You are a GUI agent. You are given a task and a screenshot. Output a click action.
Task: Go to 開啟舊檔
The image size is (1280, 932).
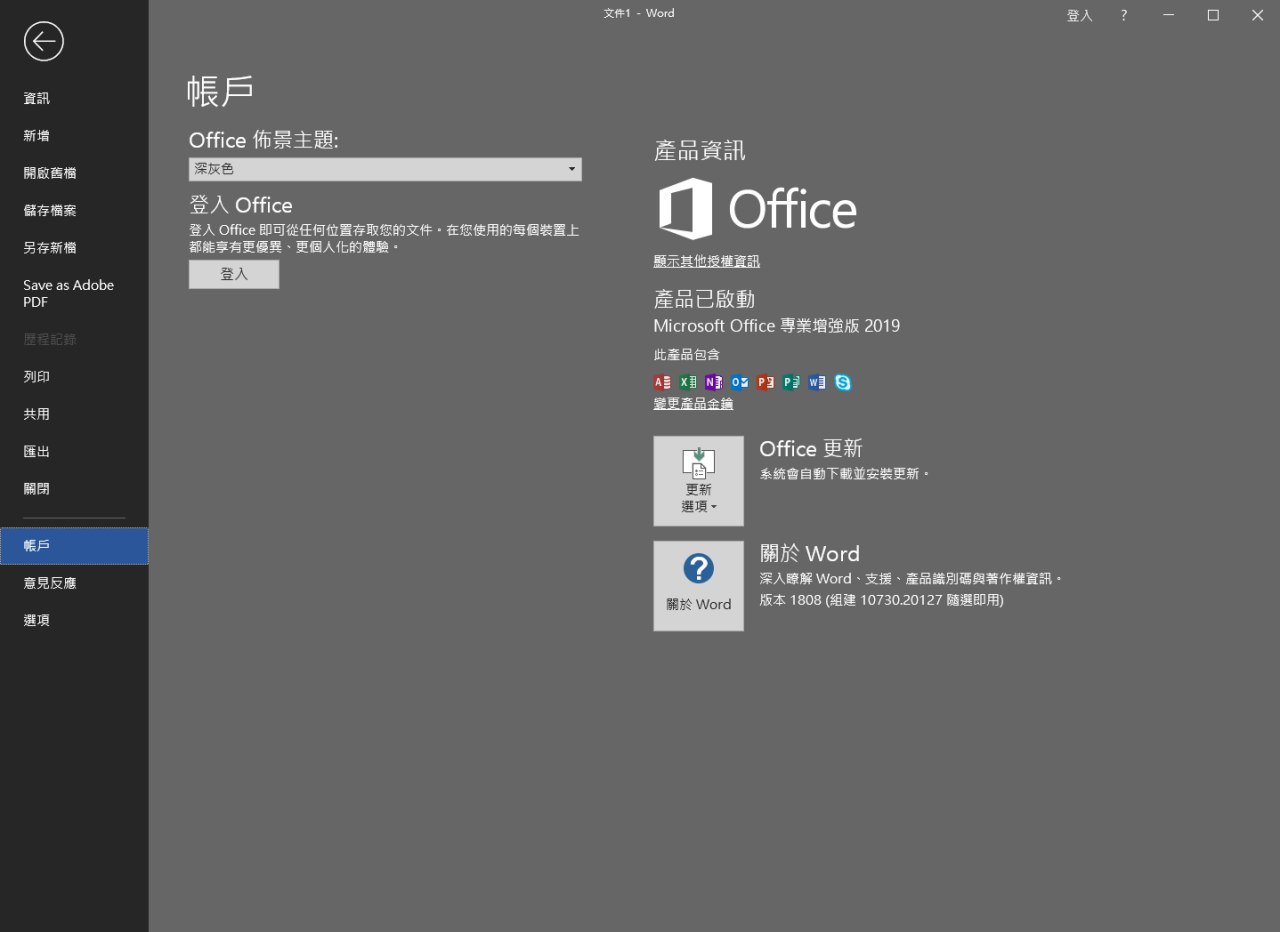click(74, 173)
